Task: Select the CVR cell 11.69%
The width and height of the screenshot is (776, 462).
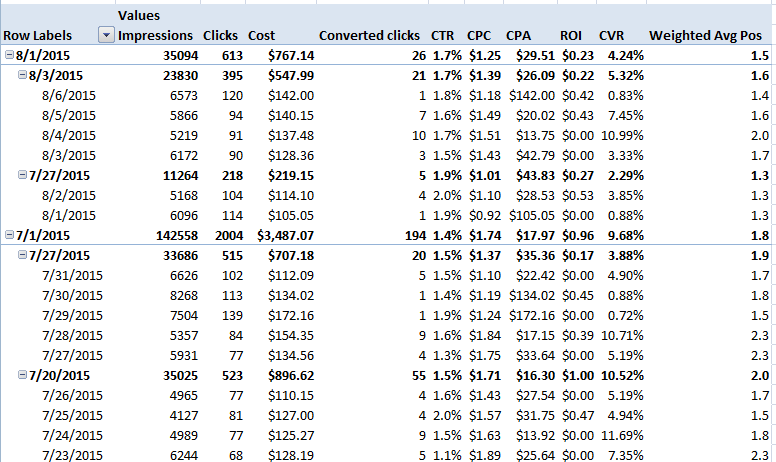Action: [x=622, y=435]
